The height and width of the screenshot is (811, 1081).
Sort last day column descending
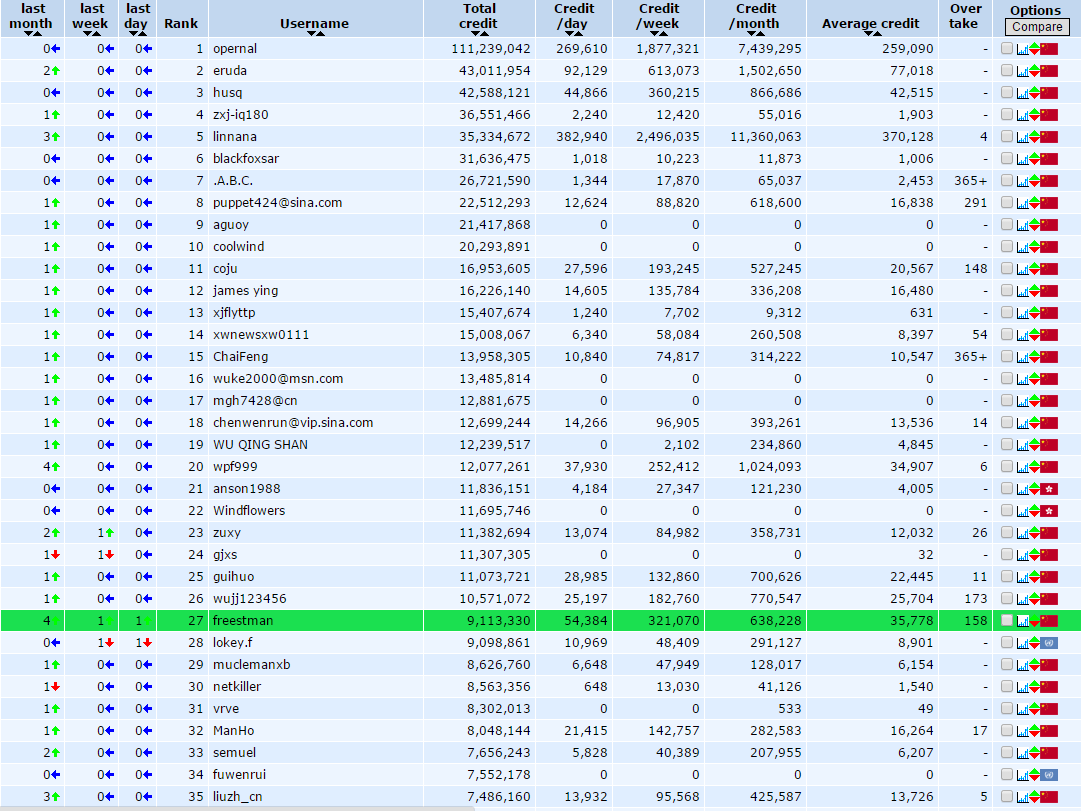tap(133, 34)
